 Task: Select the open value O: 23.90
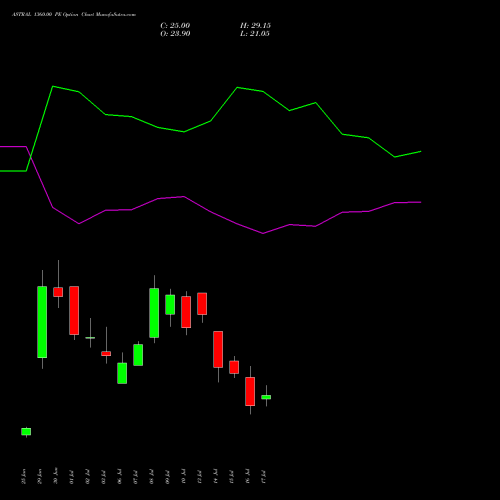pyautogui.click(x=175, y=34)
